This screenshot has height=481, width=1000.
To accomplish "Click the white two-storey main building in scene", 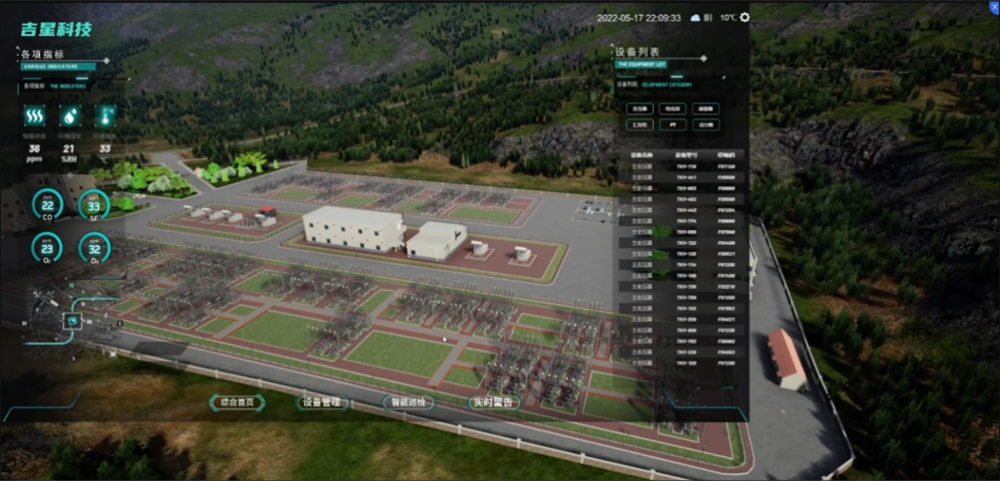I will [x=353, y=229].
